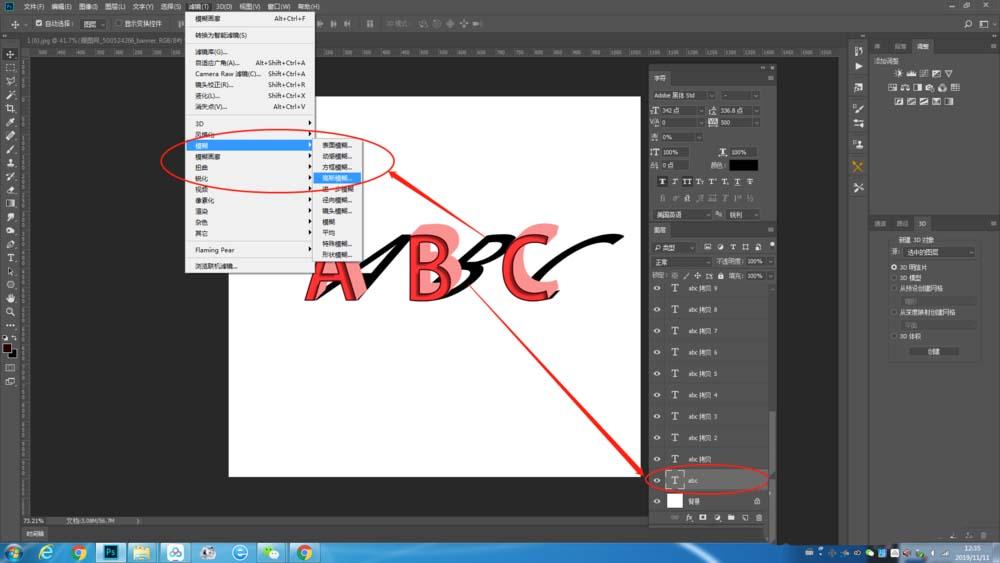The image size is (1000, 563).
Task: Select the 3D 模型 radio option
Action: [x=894, y=278]
